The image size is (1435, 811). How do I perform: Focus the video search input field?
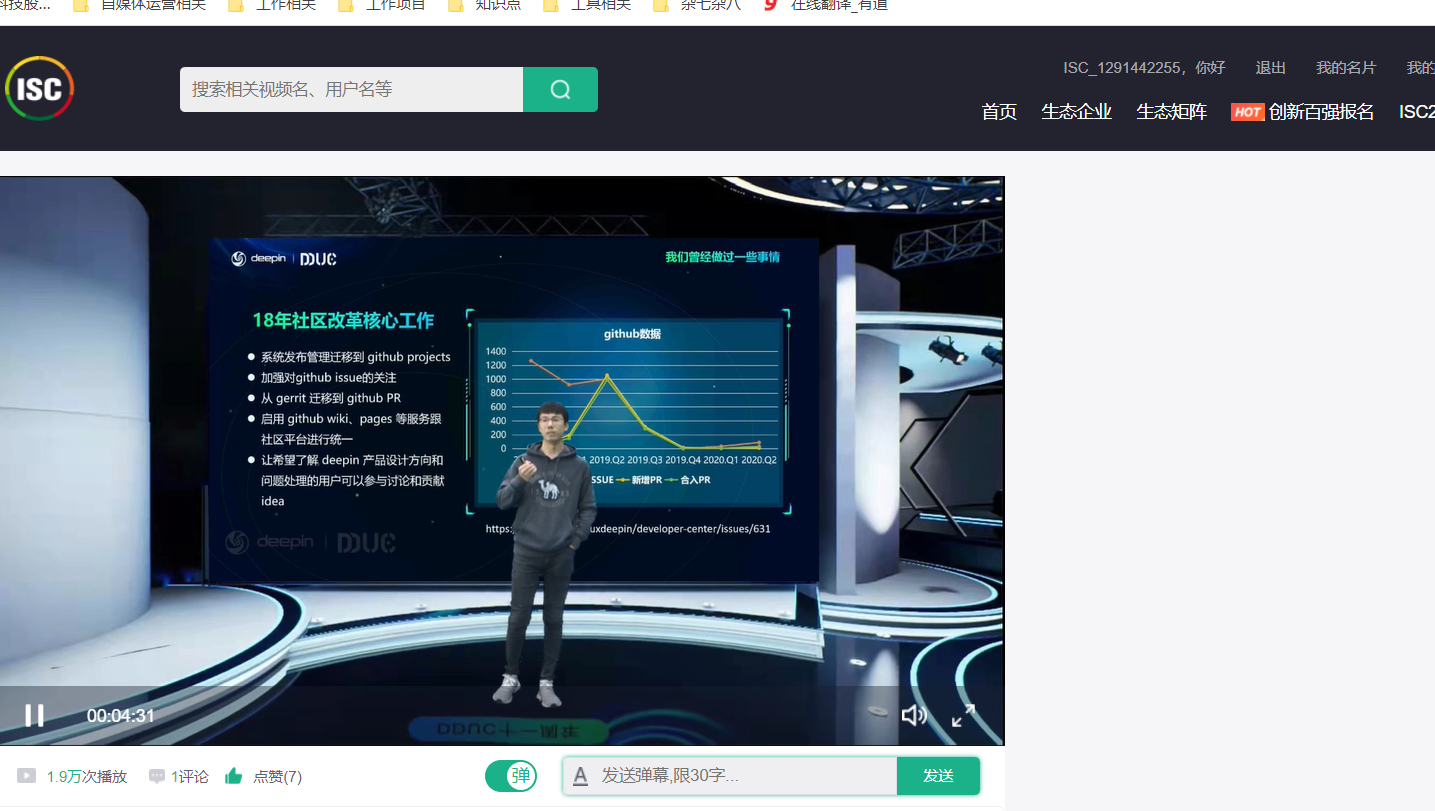coord(351,89)
